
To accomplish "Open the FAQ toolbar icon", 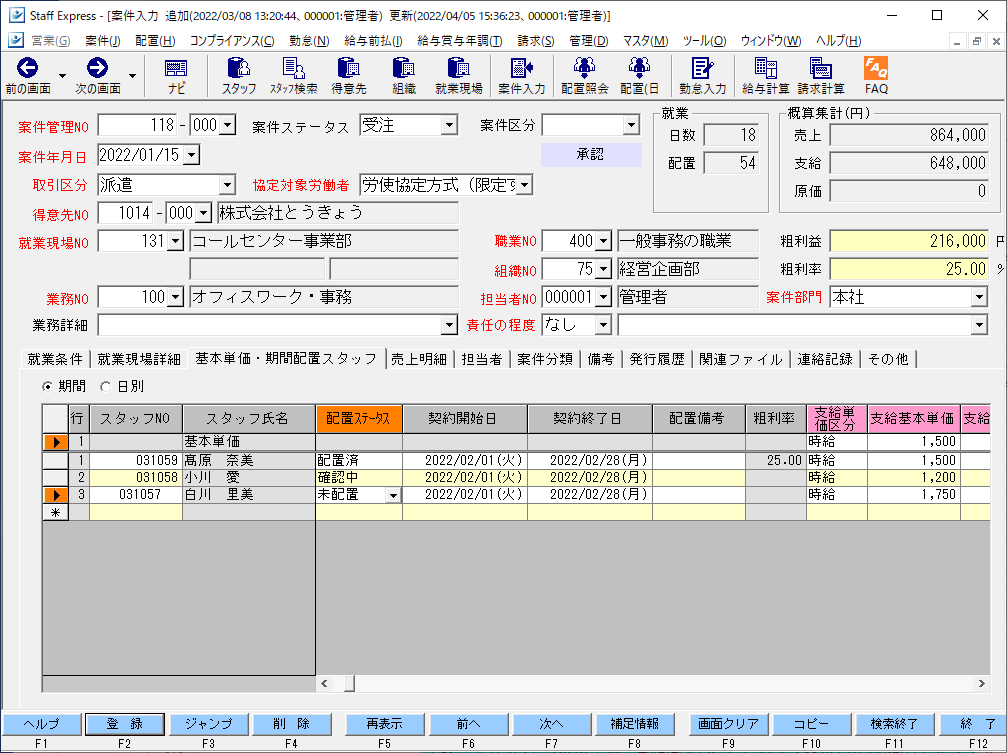I will pos(875,75).
